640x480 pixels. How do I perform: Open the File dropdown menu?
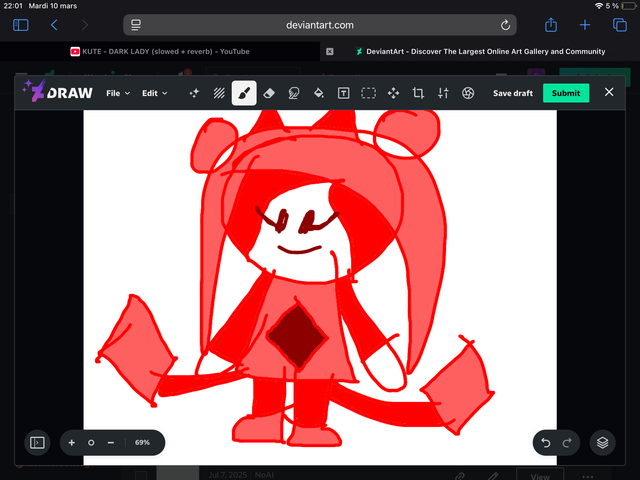coord(118,93)
